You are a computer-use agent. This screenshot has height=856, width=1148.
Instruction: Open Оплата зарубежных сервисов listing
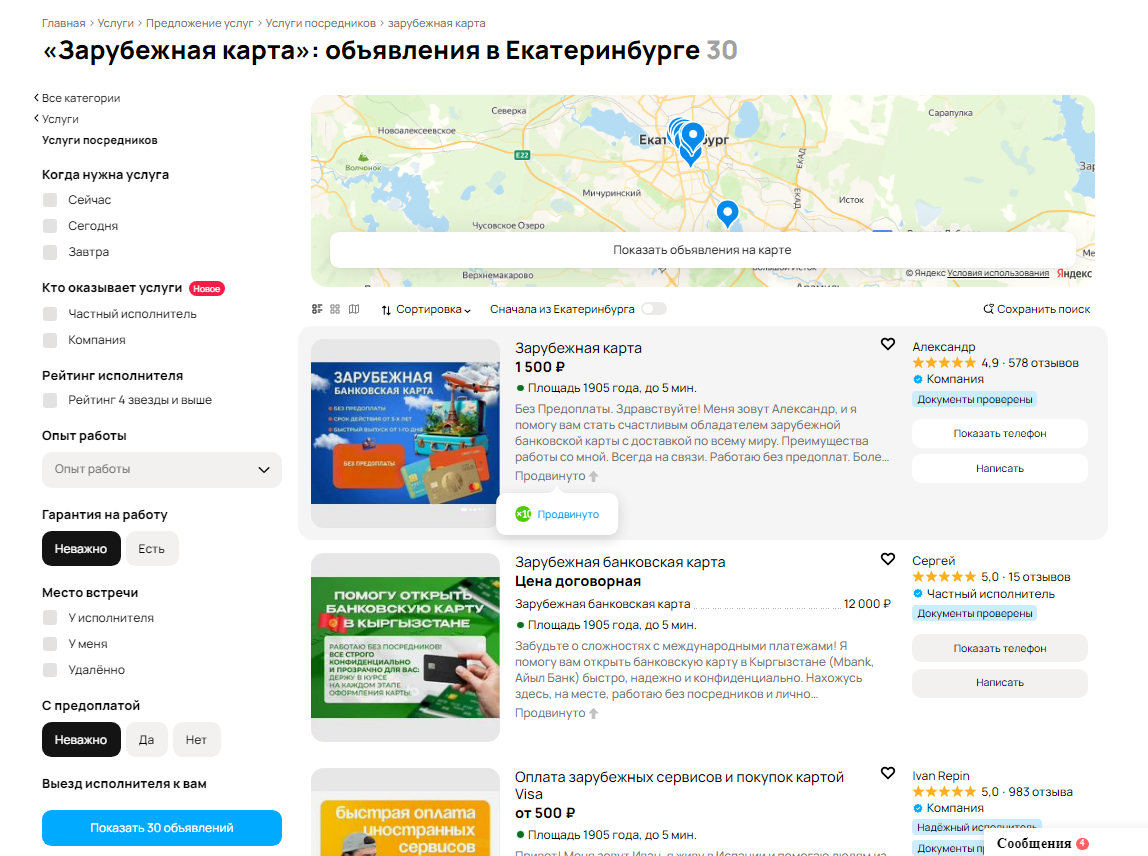679,785
